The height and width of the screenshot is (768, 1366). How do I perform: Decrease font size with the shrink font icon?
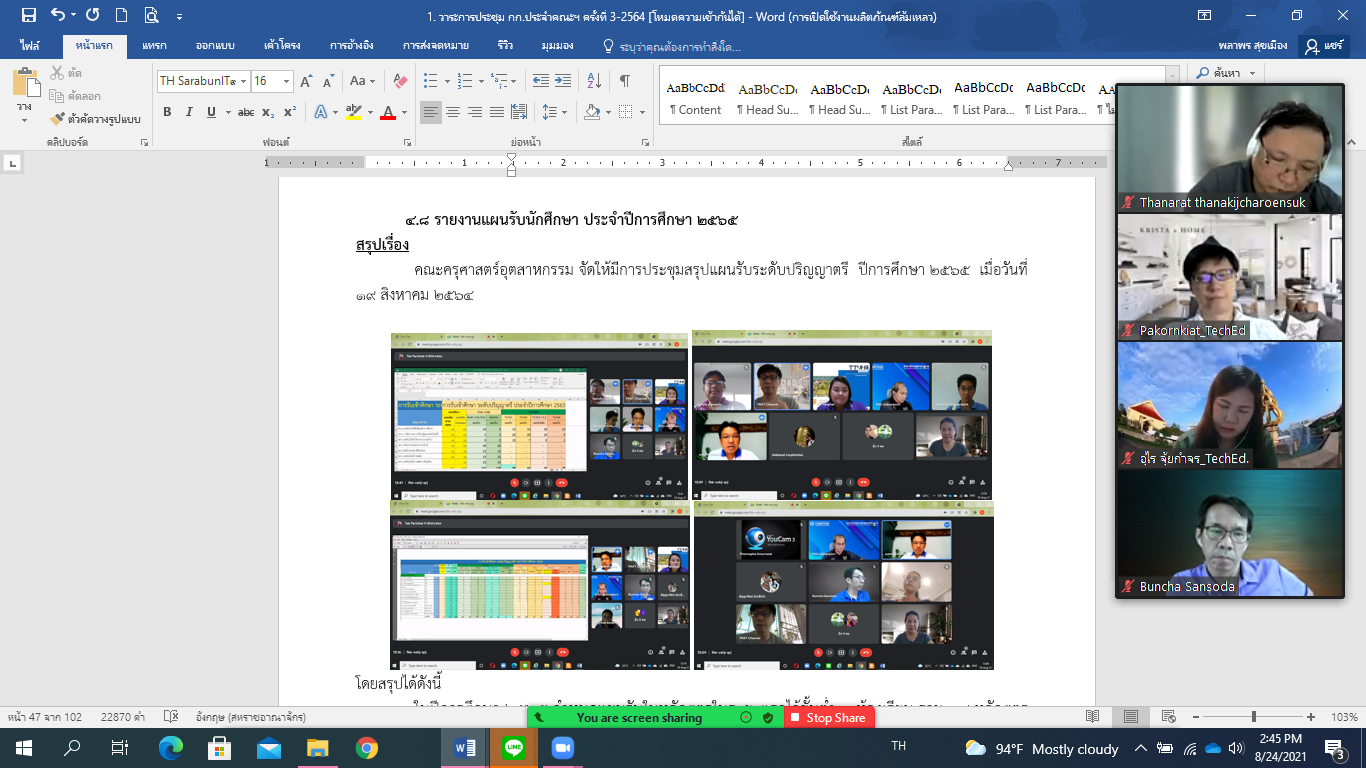(329, 81)
